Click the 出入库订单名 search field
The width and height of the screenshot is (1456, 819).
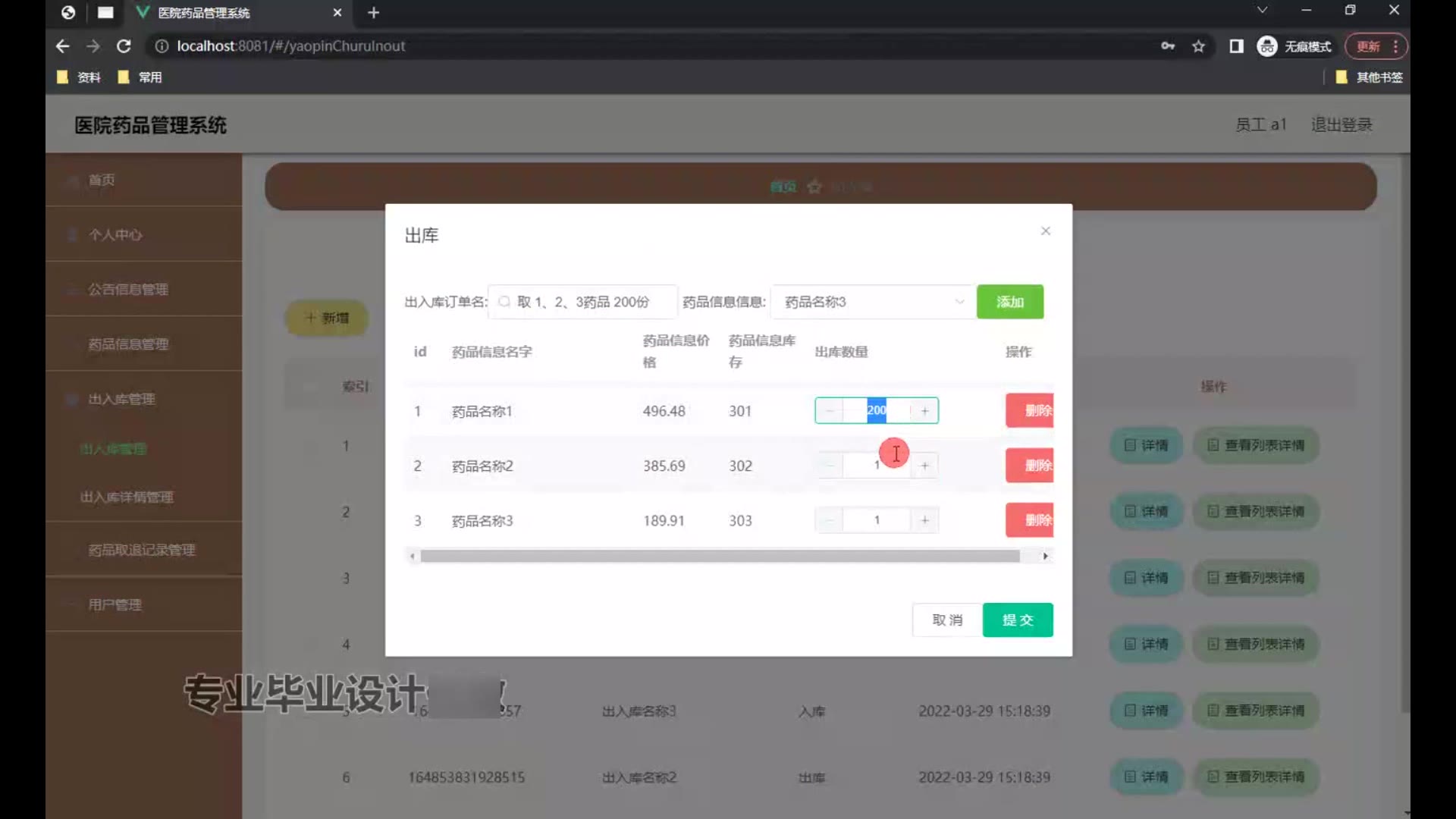(584, 302)
